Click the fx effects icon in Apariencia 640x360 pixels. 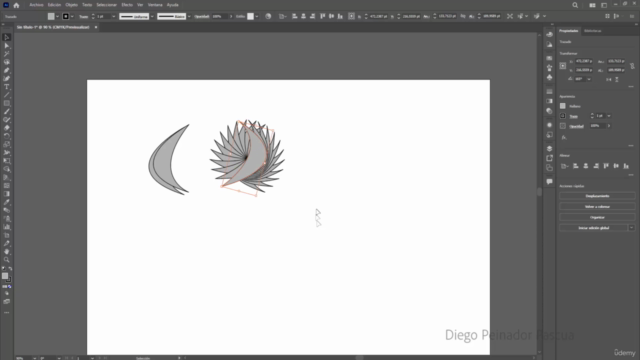tap(564, 138)
